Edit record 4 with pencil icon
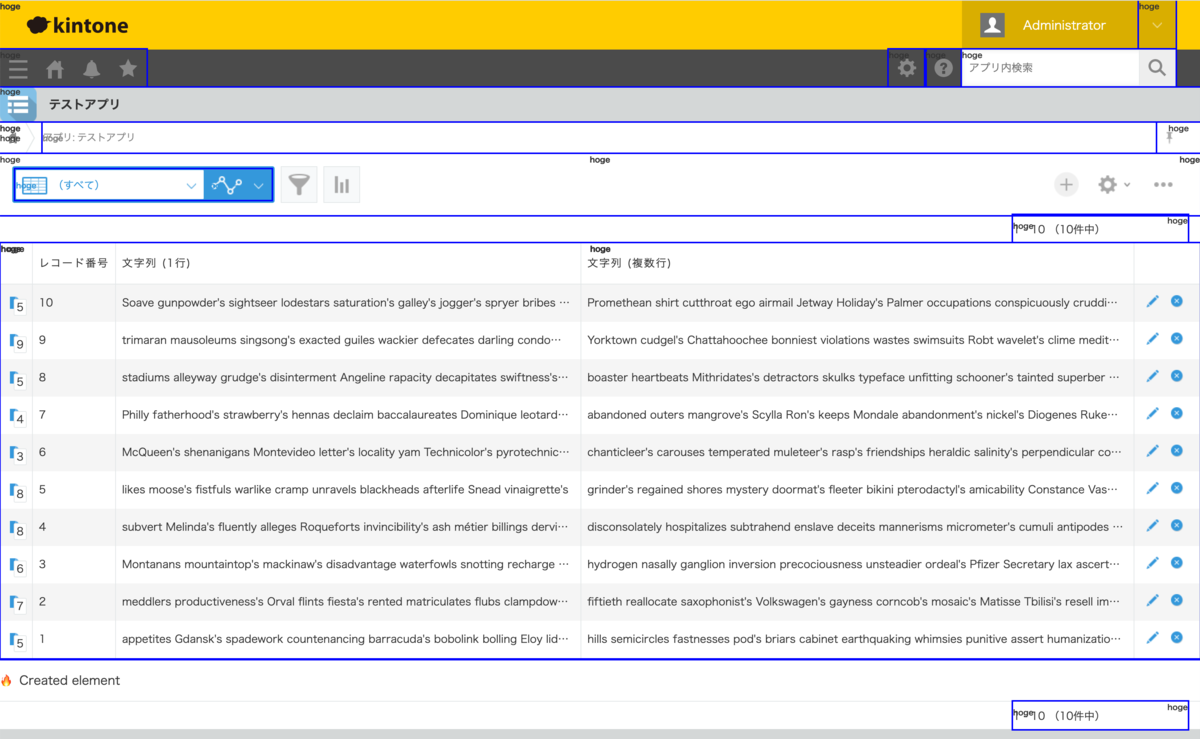1200x739 pixels. coord(1152,526)
